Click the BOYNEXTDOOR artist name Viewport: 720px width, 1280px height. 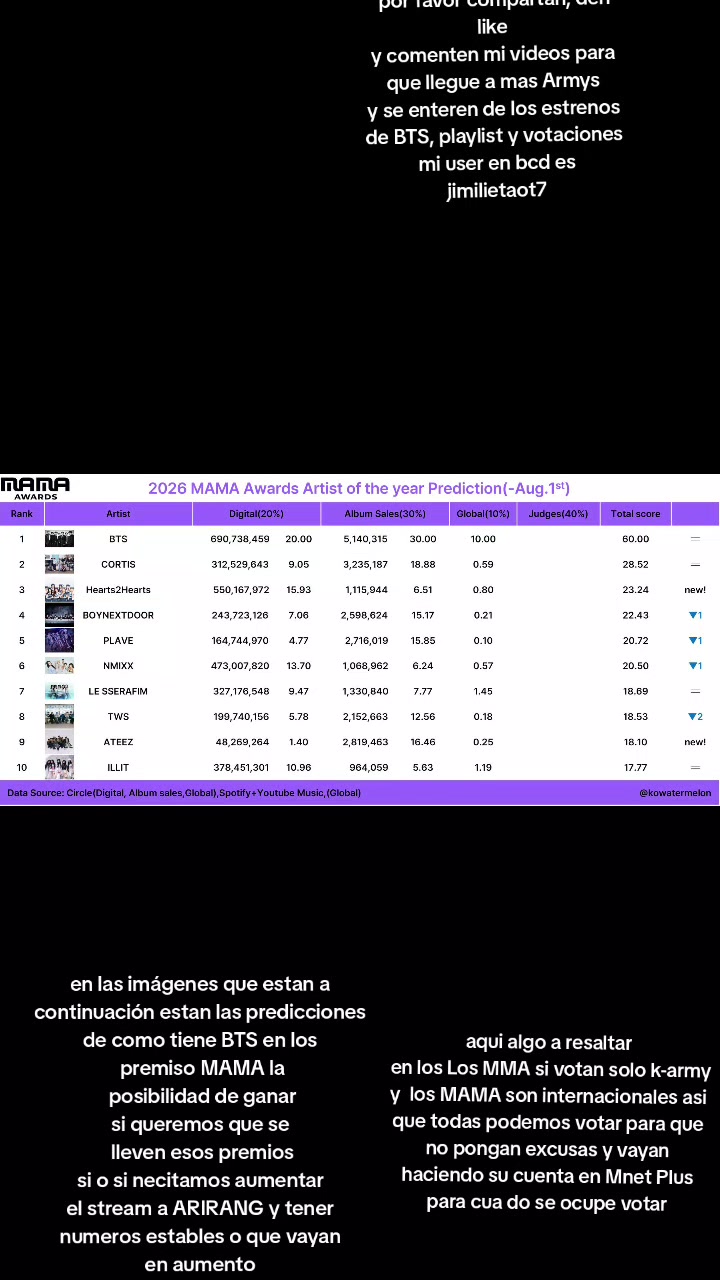[x=118, y=615]
